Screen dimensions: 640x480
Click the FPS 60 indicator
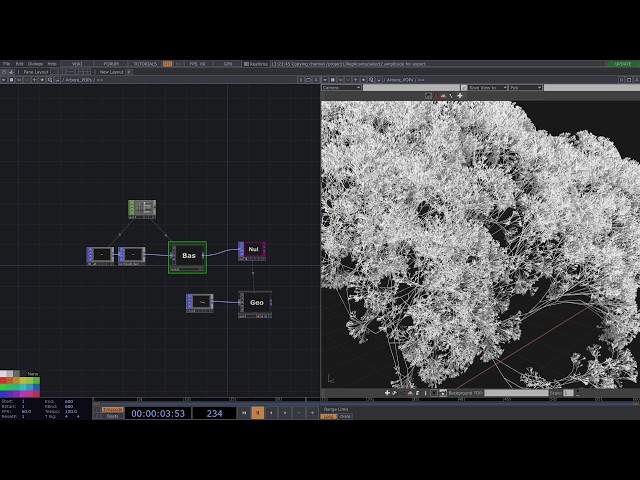pyautogui.click(x=198, y=64)
